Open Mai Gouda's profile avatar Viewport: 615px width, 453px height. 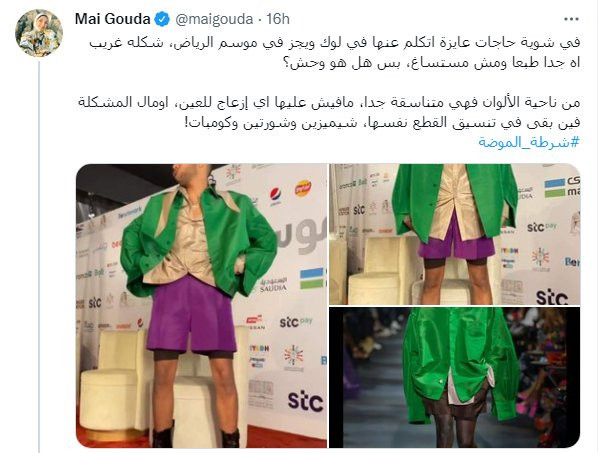point(39,33)
